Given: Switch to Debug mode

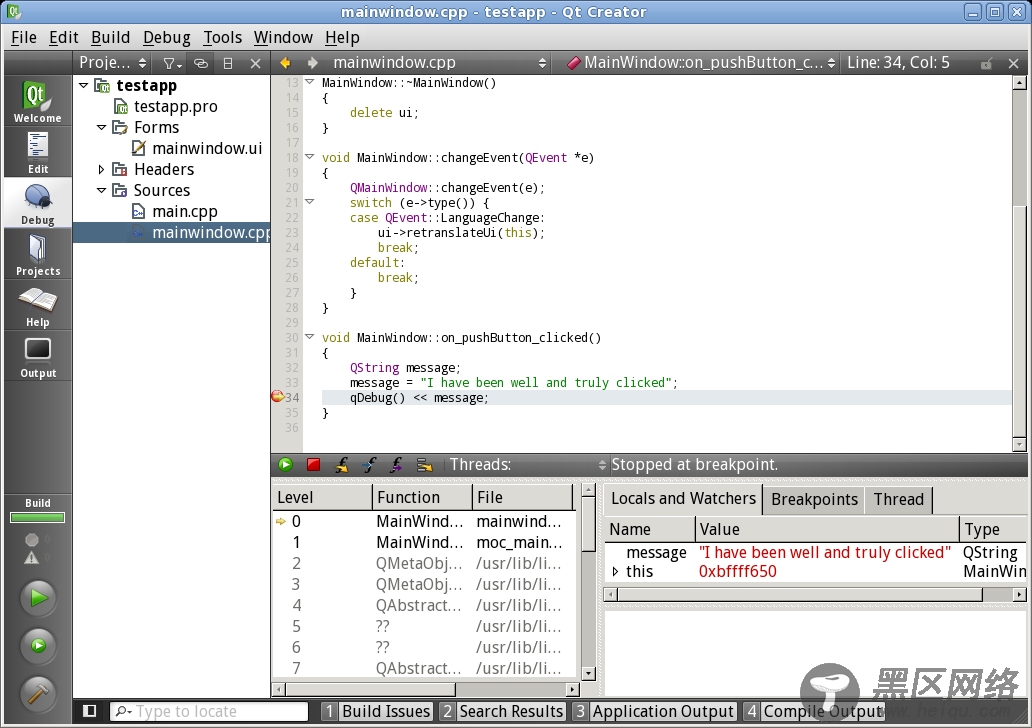Looking at the screenshot, I should coord(38,203).
